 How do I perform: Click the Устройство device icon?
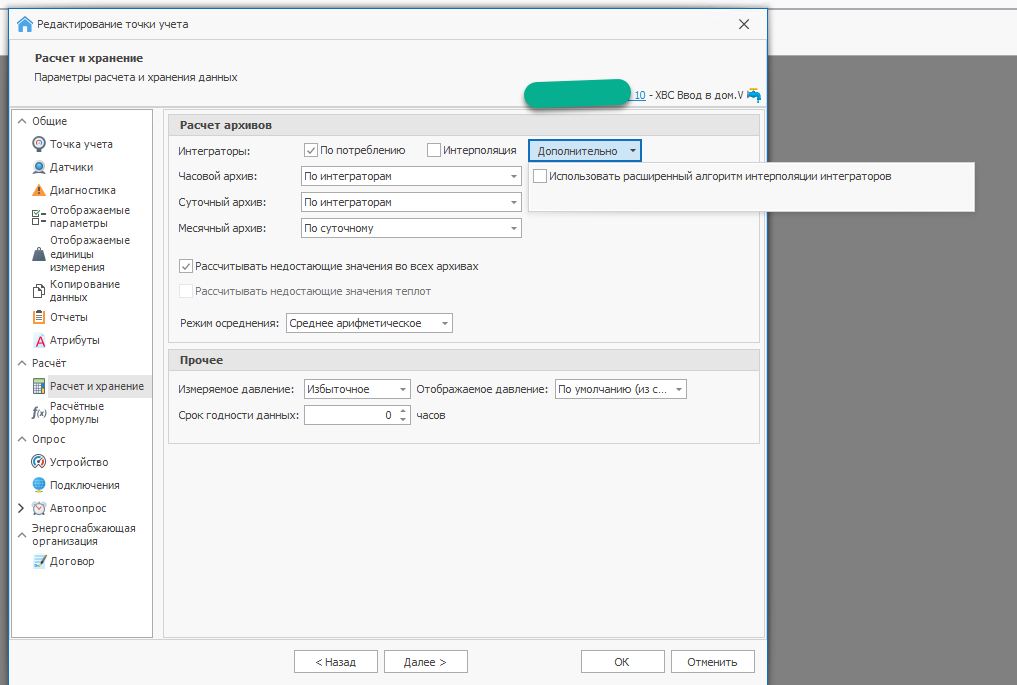[39, 462]
